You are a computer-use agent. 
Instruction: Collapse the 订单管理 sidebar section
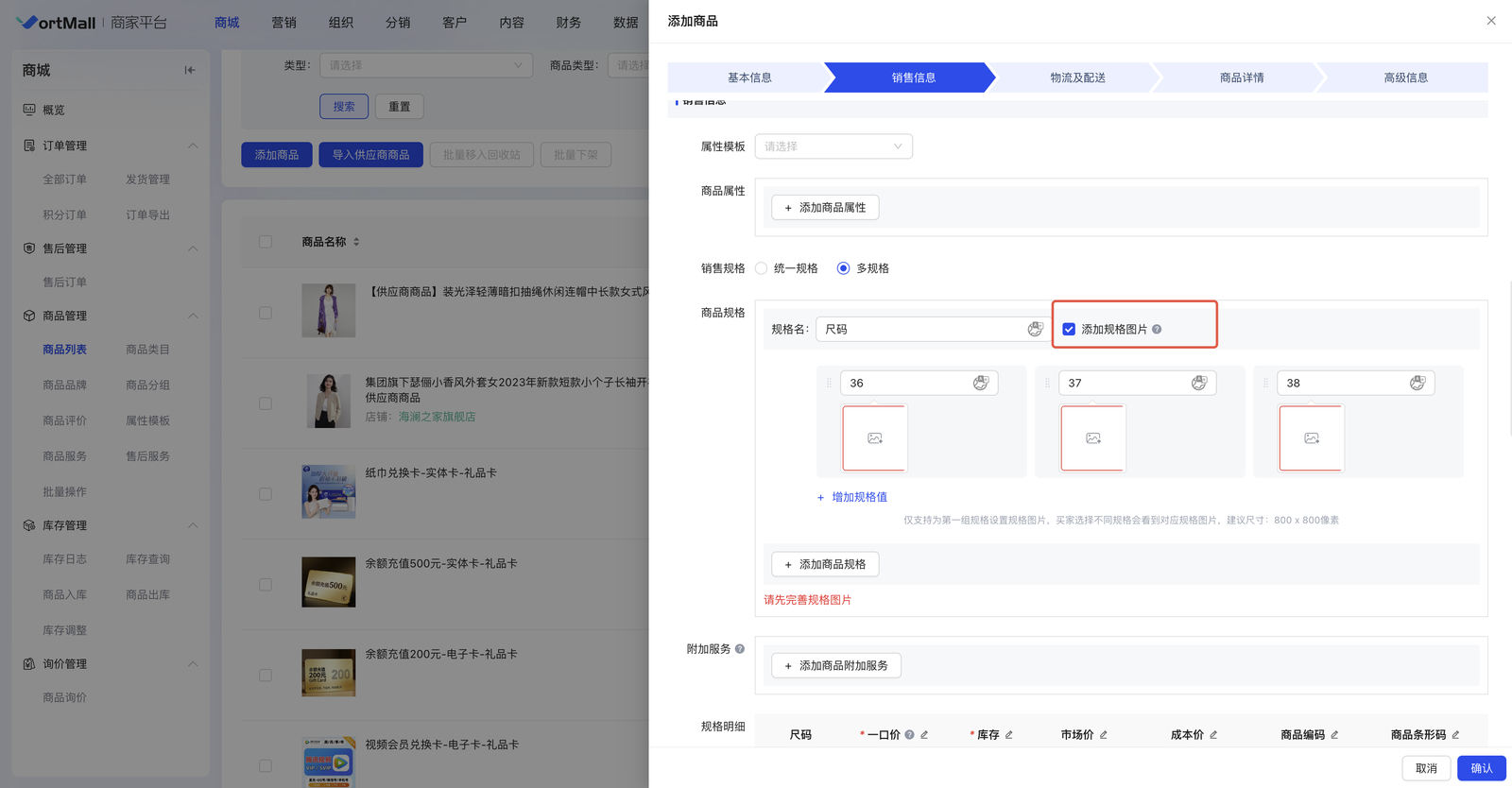click(193, 146)
